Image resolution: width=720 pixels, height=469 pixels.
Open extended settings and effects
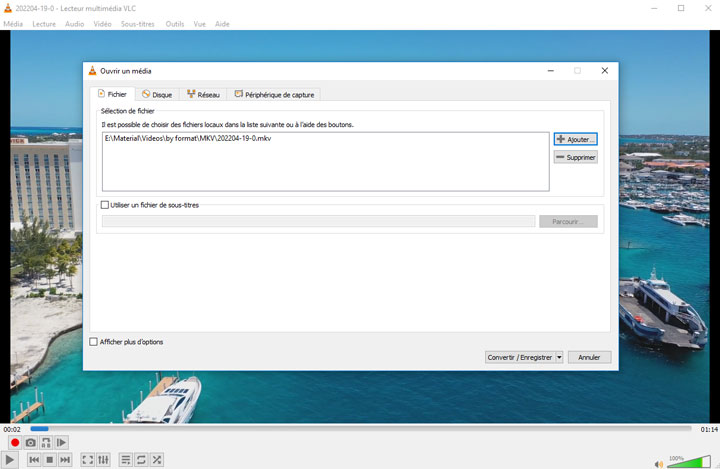[103, 459]
